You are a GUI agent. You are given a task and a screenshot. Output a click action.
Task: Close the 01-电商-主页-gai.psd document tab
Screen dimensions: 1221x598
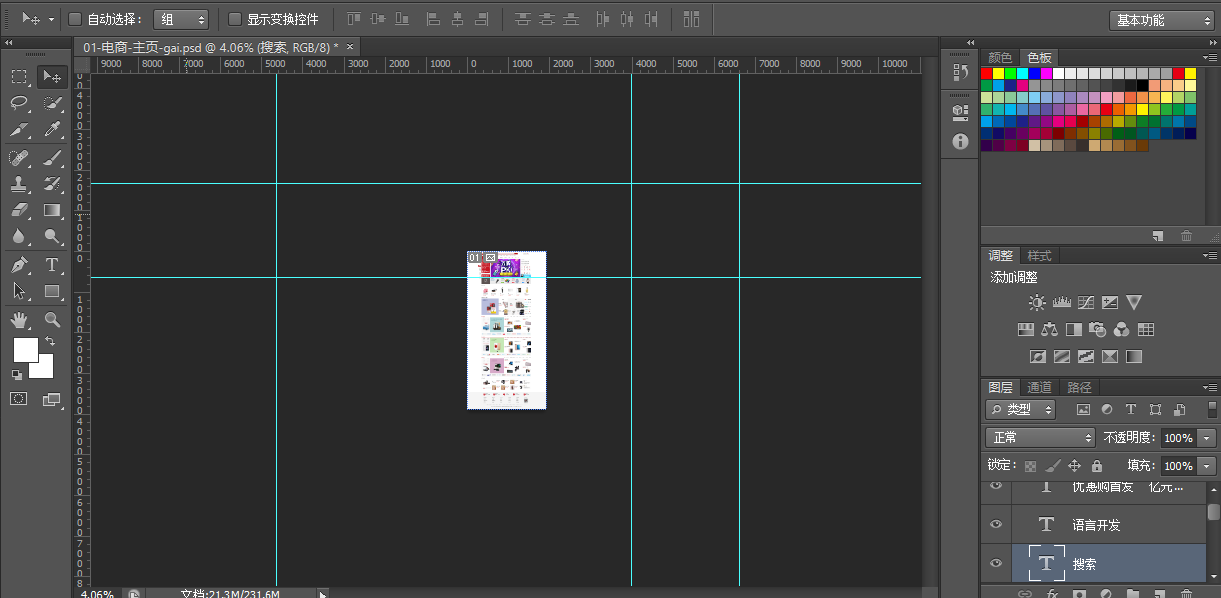[x=350, y=47]
